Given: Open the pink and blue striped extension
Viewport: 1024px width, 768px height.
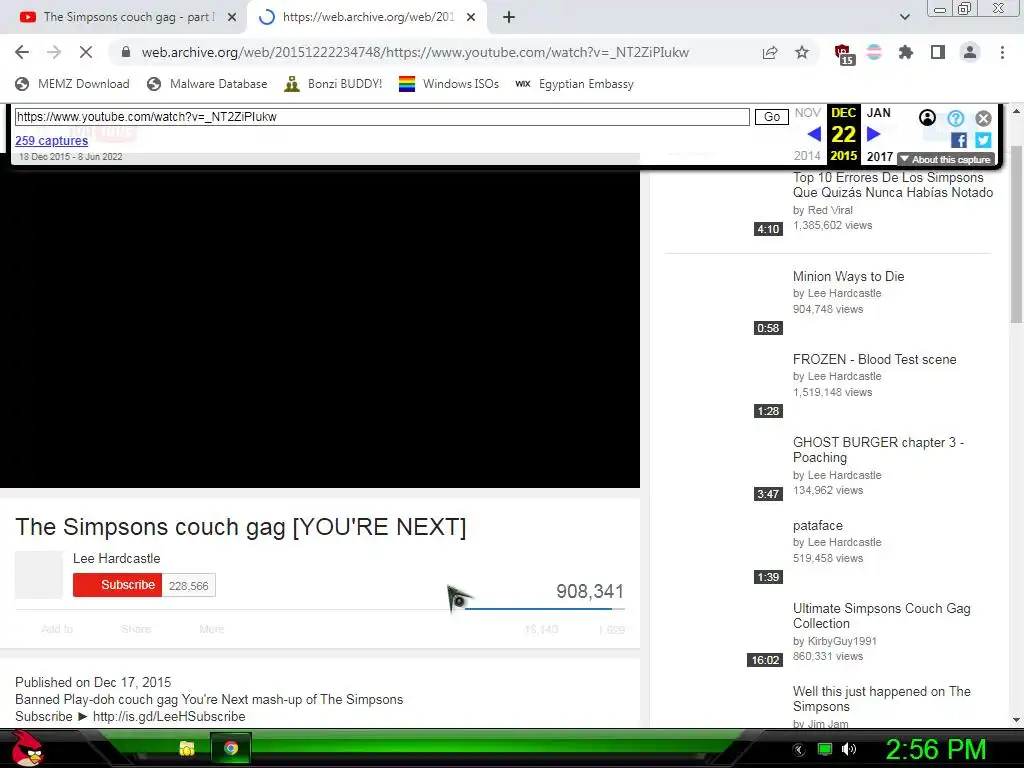Looking at the screenshot, I should [874, 52].
